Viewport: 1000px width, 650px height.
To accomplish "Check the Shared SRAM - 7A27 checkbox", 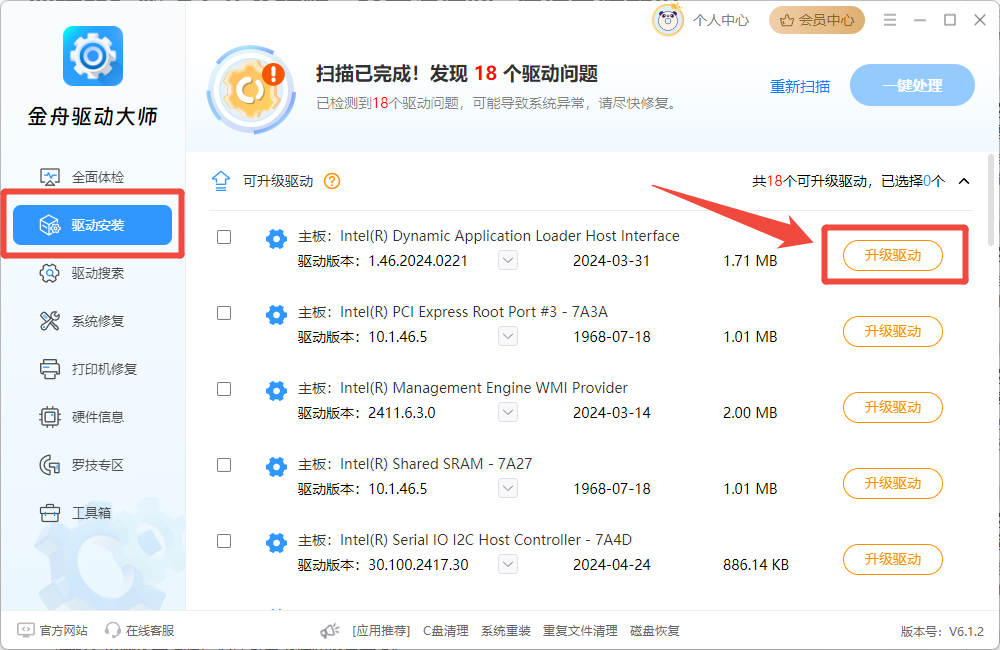I will click(x=224, y=465).
